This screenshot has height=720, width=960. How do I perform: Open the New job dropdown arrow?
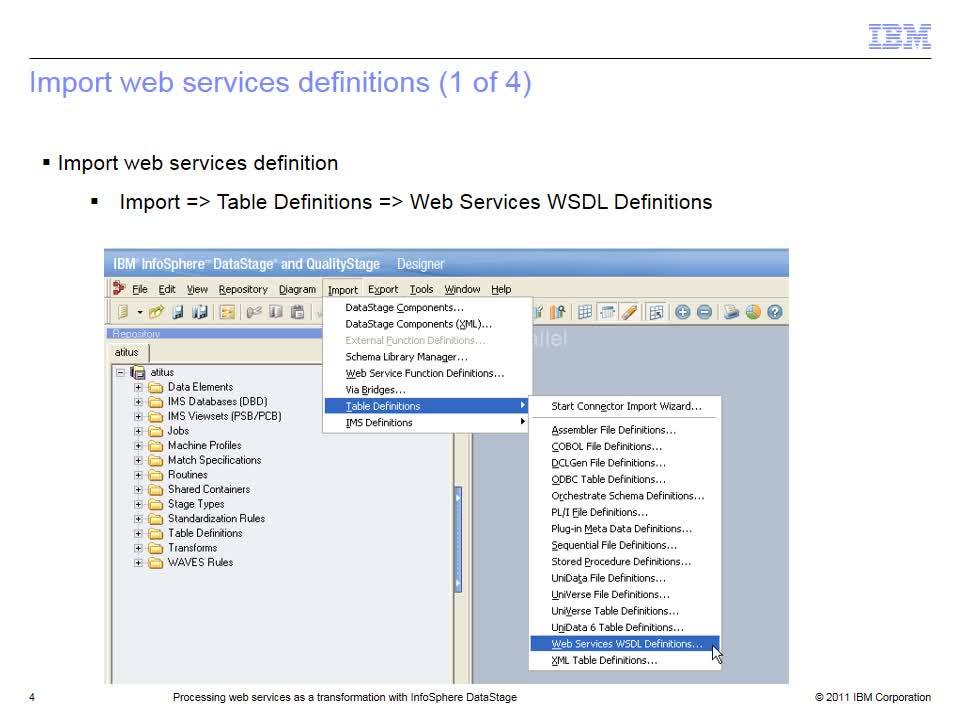point(140,312)
